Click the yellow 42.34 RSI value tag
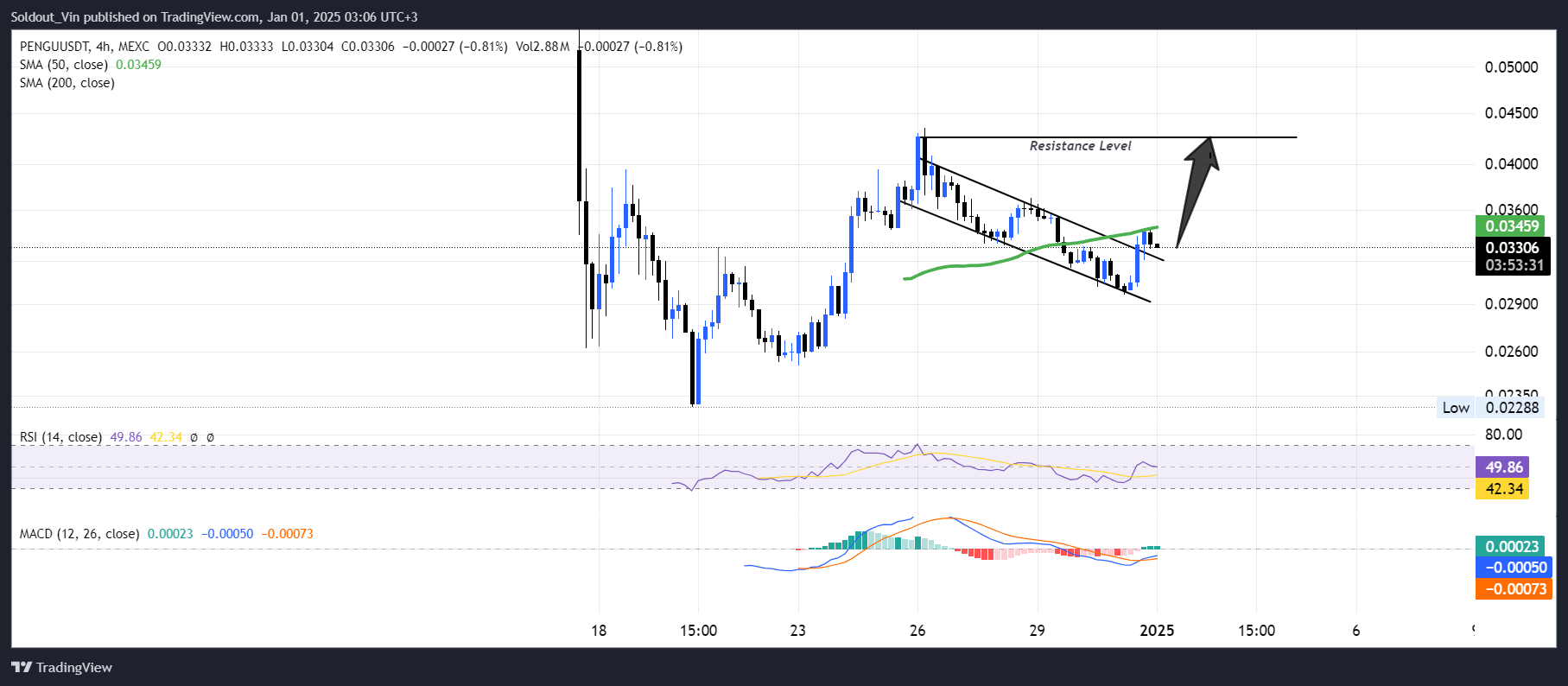1568x686 pixels. [1503, 489]
